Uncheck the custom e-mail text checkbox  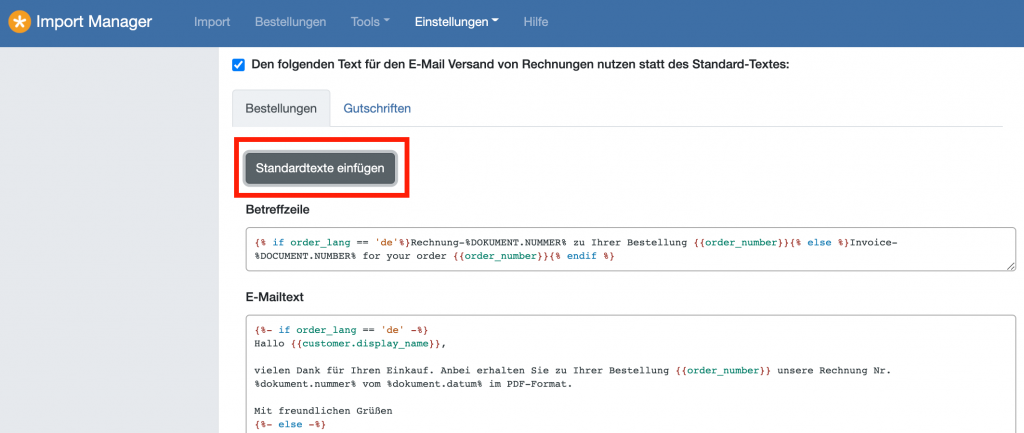point(238,65)
